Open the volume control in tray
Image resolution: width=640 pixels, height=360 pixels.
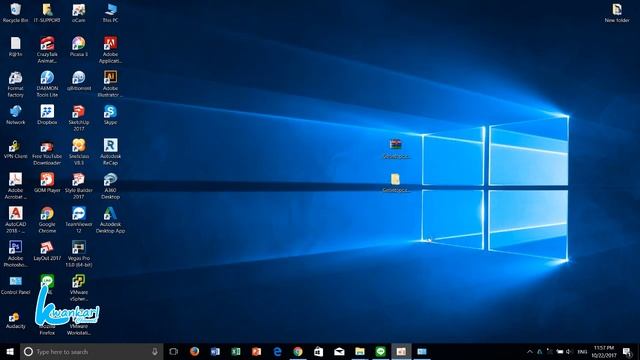(x=569, y=351)
